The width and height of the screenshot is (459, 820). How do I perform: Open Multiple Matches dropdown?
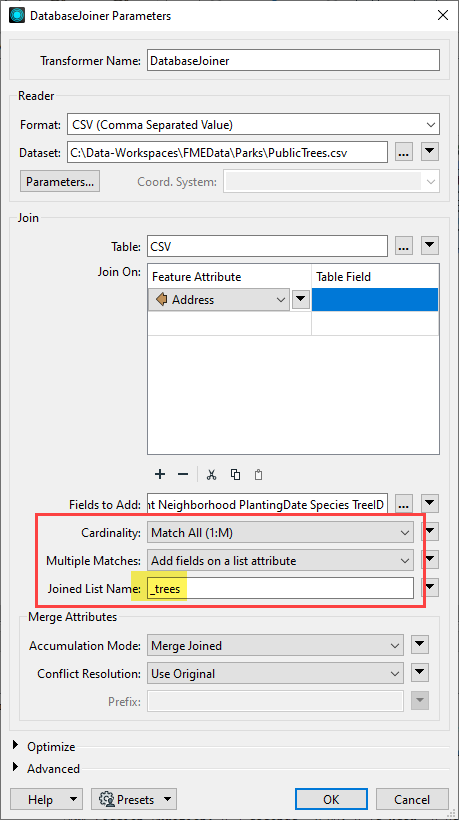click(x=280, y=561)
